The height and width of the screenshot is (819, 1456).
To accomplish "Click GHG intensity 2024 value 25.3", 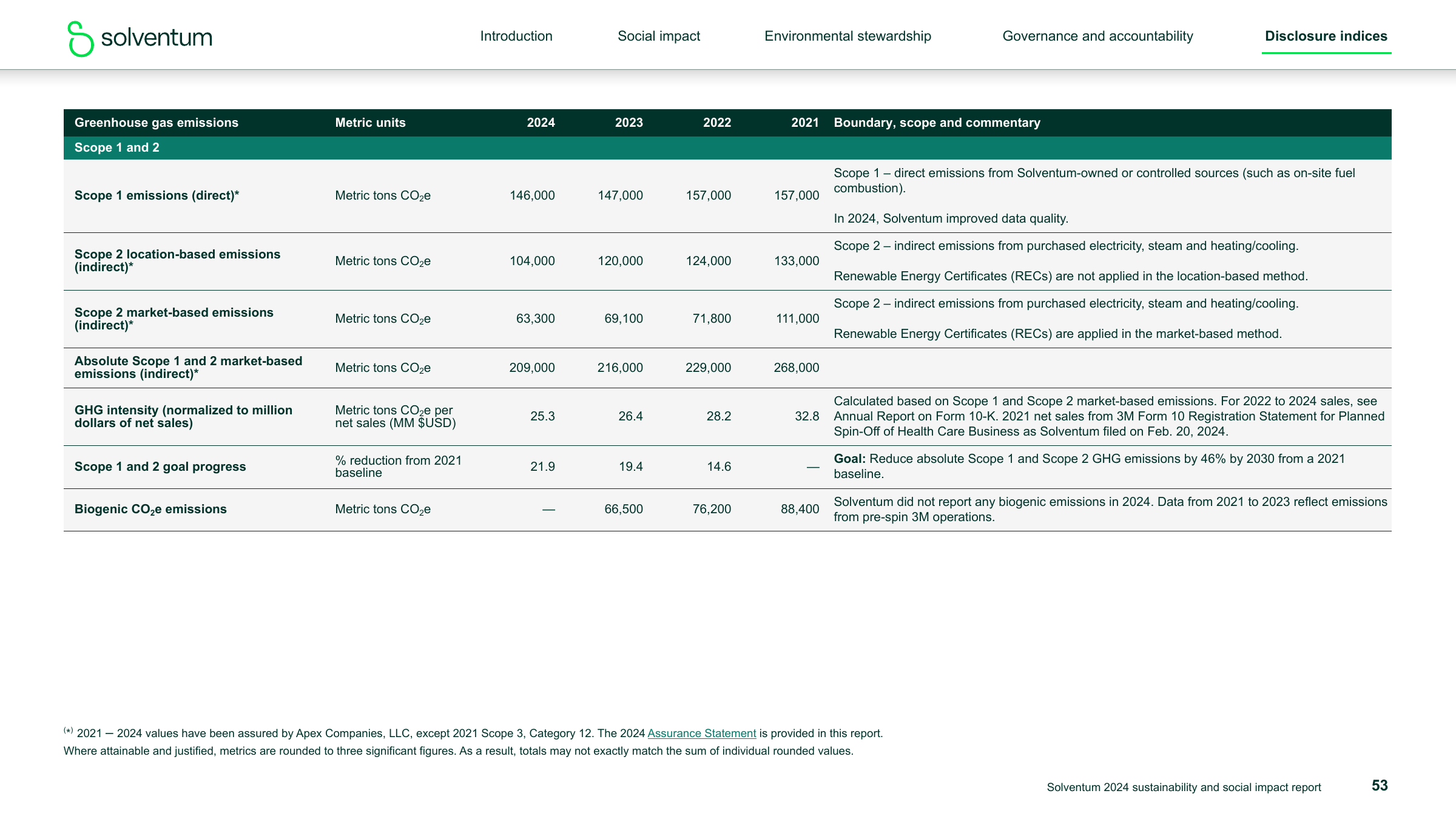I will click(542, 416).
